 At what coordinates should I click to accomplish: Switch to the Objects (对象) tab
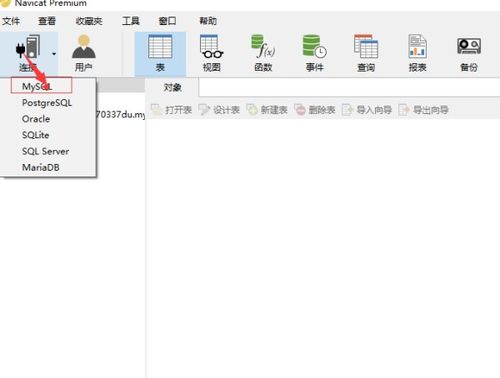coord(172,87)
